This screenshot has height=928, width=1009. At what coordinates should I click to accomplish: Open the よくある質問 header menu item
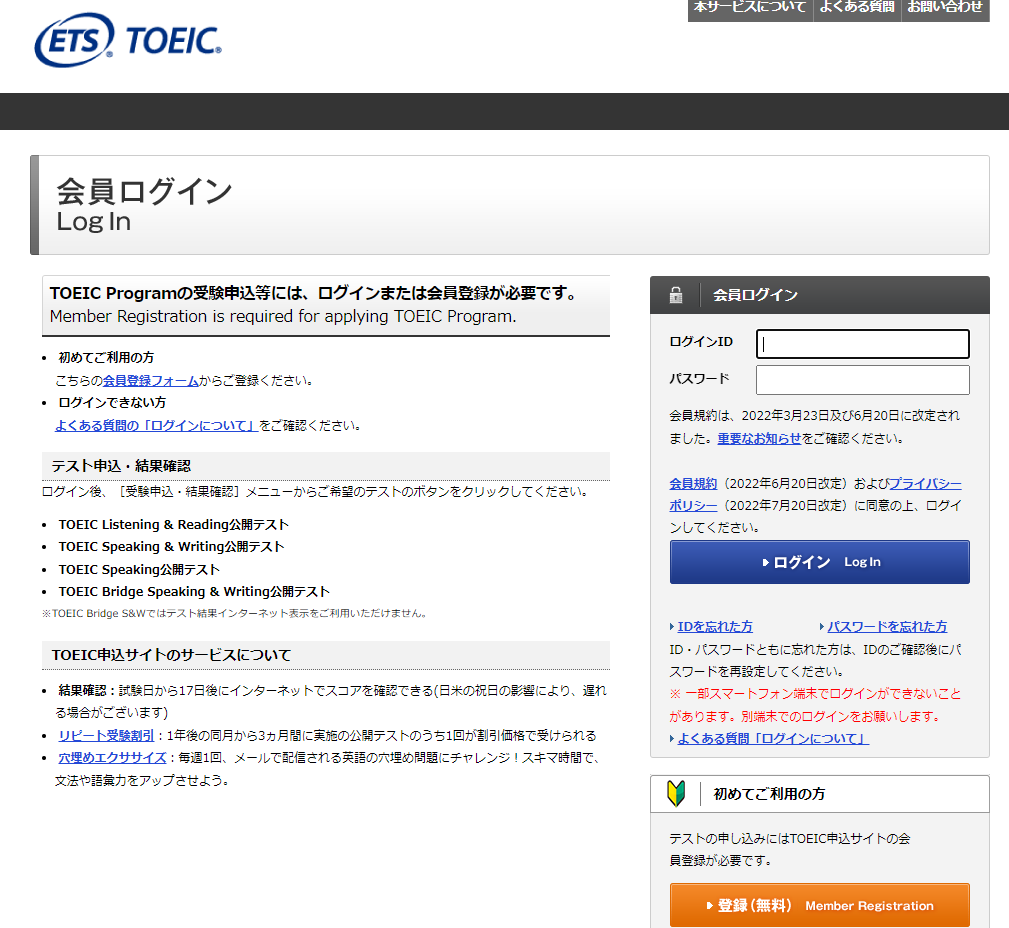tap(857, 8)
